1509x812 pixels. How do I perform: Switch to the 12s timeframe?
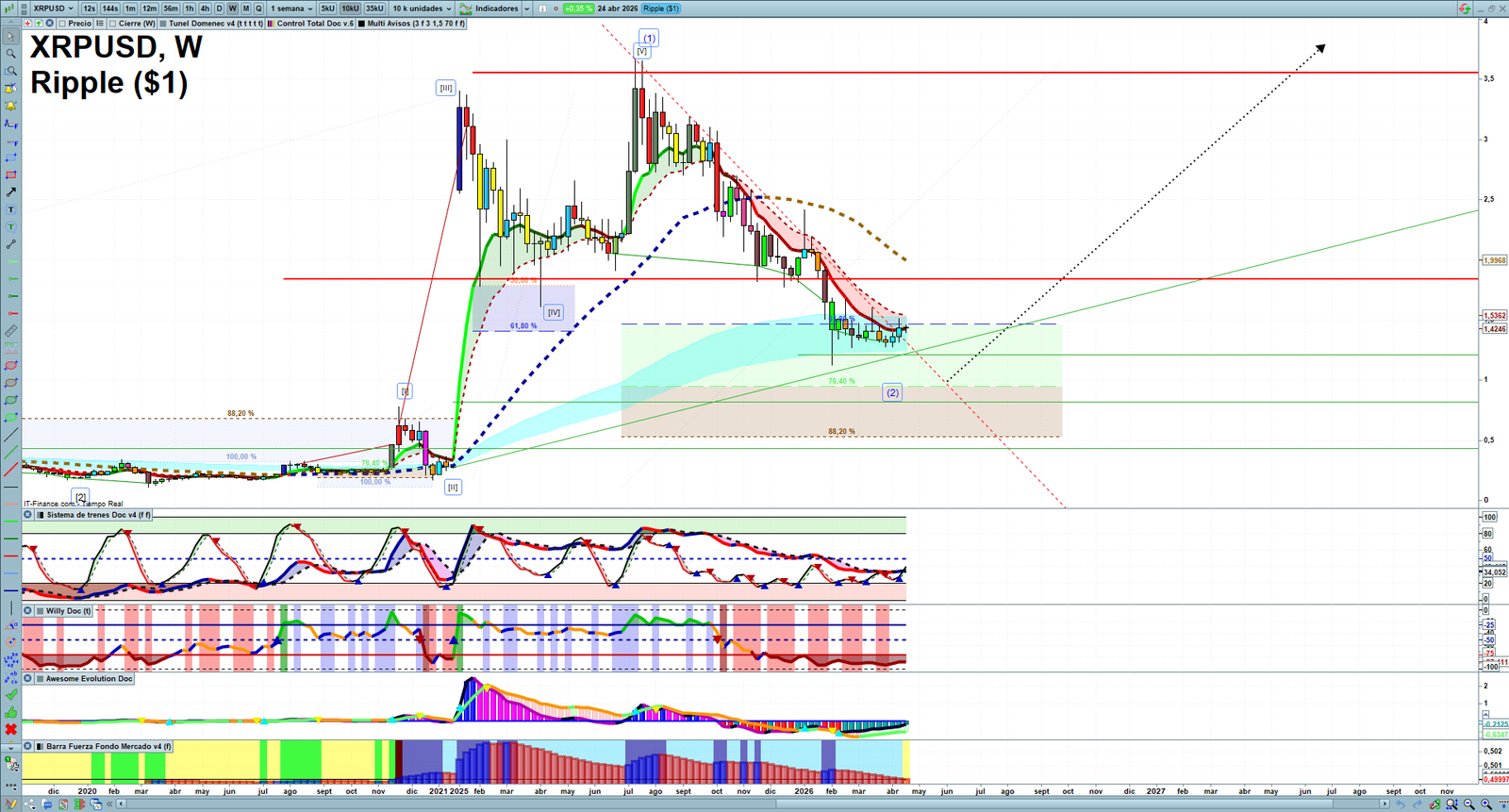point(89,8)
